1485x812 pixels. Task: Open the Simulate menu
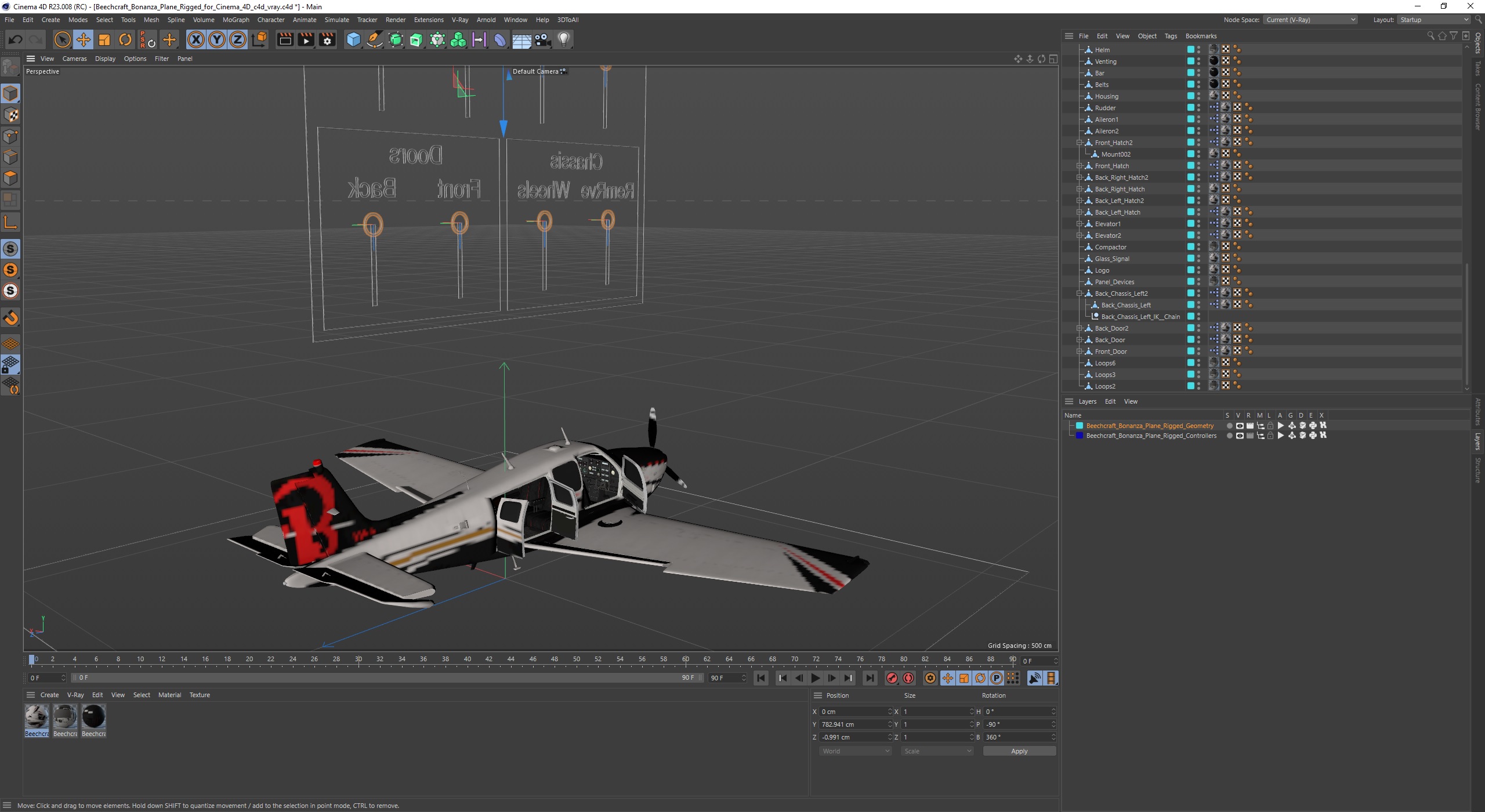[x=336, y=20]
